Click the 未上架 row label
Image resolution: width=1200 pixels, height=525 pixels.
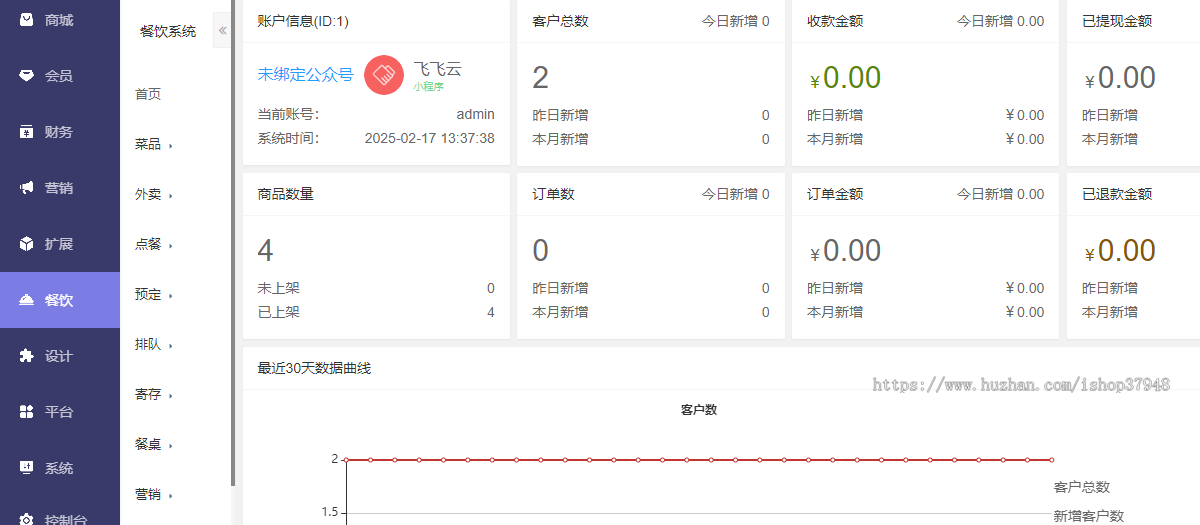279,288
